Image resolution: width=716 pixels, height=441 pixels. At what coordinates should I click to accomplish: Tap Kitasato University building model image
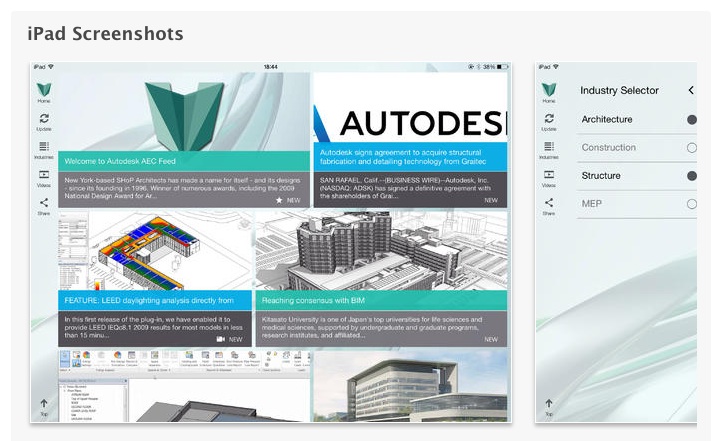381,250
